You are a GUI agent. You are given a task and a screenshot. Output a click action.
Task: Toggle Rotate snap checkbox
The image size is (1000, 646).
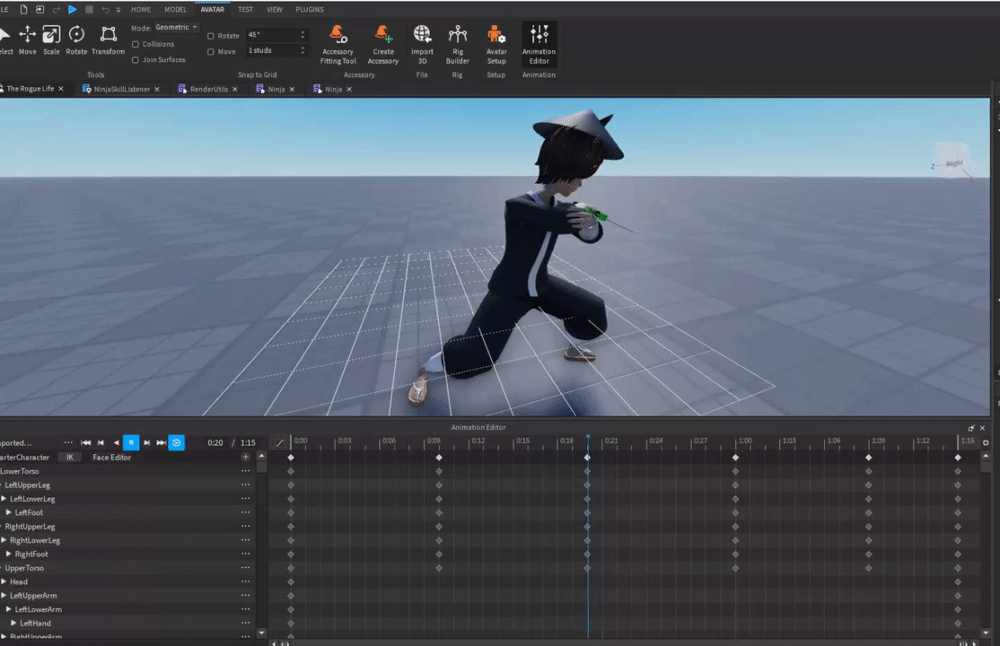[211, 36]
